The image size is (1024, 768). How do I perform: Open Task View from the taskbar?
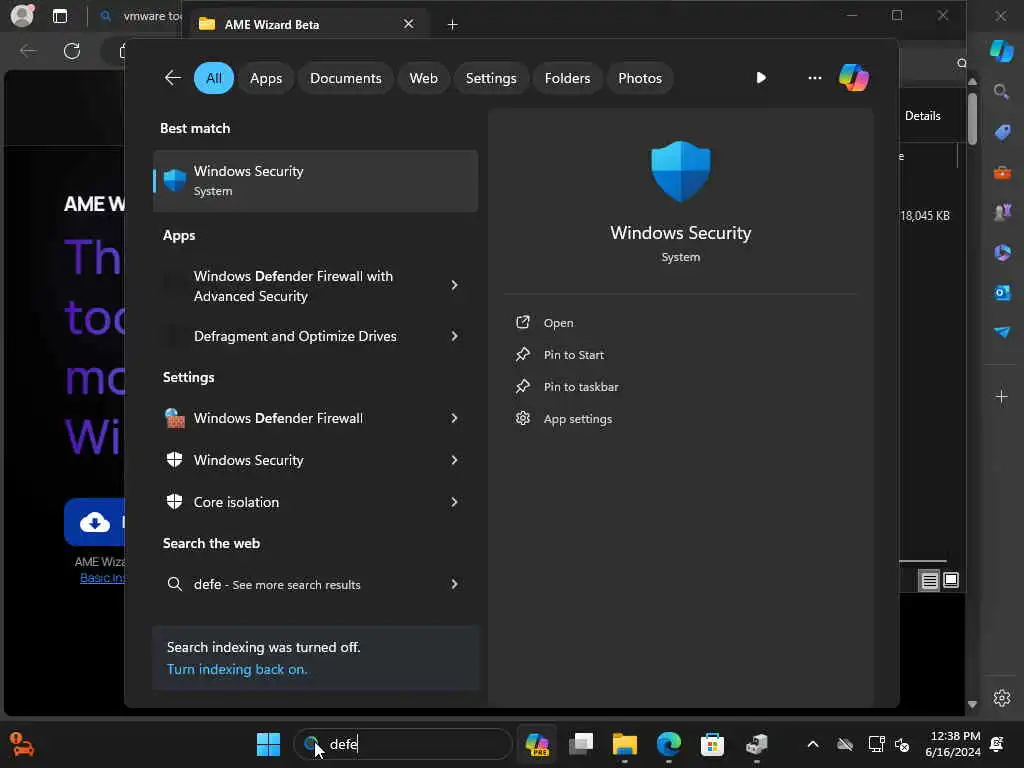click(581, 744)
